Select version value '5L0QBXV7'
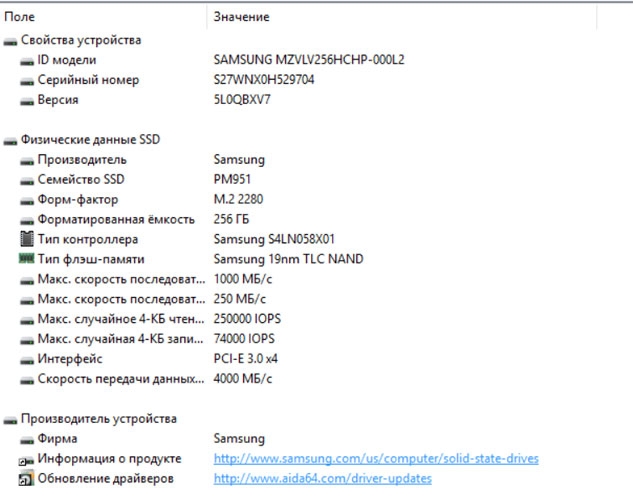633x500 pixels. click(x=242, y=100)
